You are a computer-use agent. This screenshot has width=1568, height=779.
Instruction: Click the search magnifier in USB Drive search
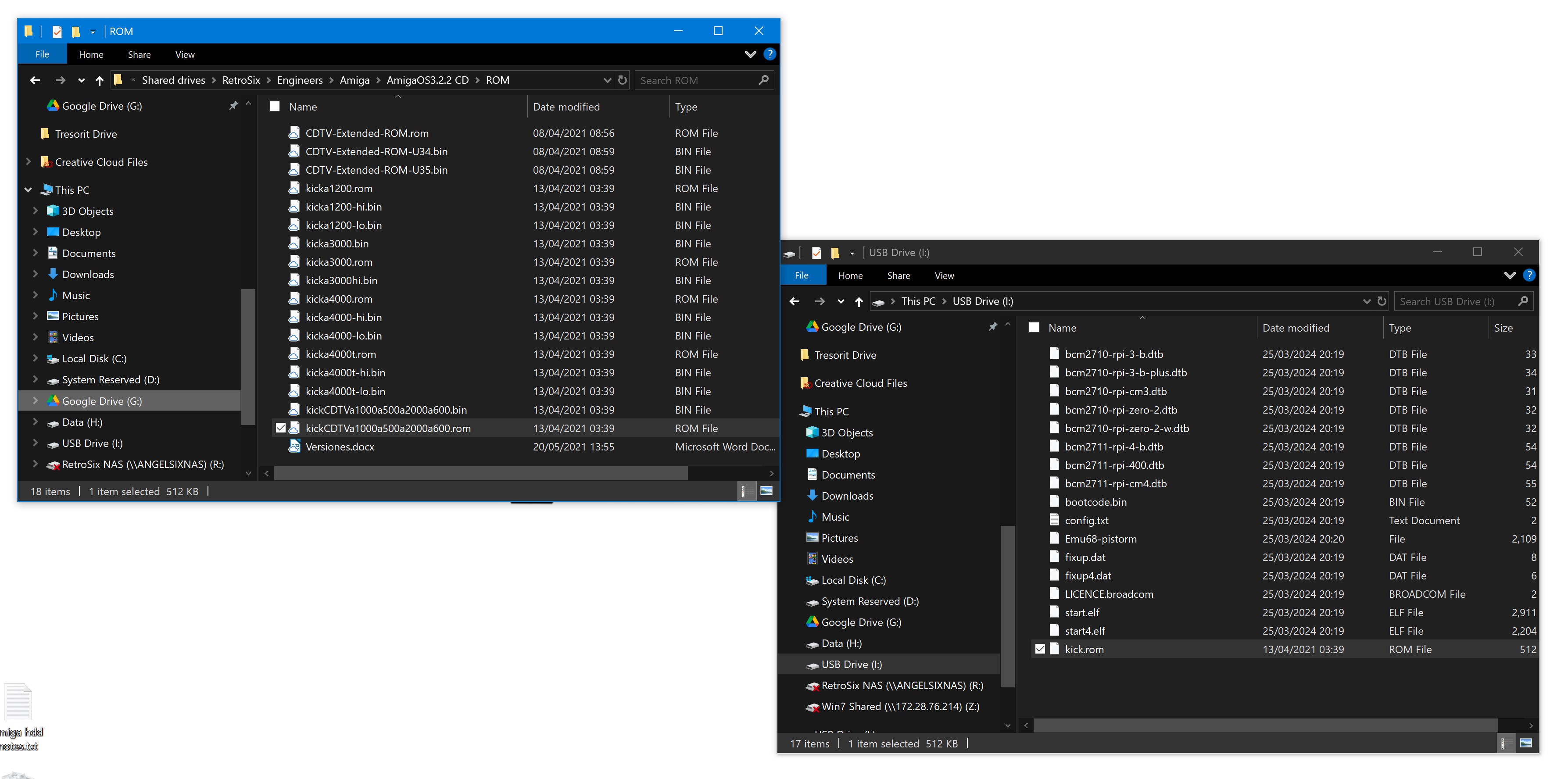(x=1523, y=301)
